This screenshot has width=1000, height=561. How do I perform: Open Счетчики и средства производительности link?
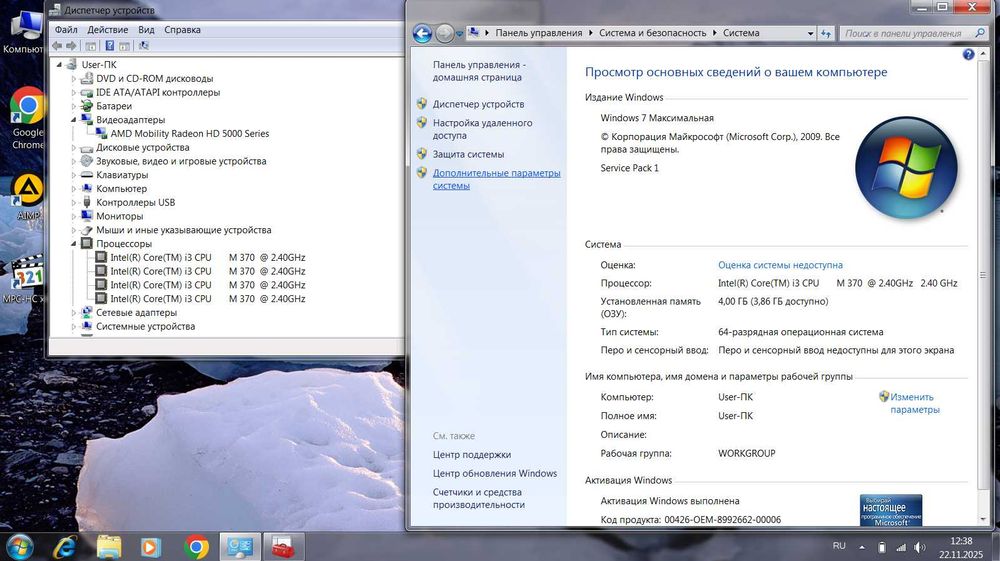pos(479,498)
